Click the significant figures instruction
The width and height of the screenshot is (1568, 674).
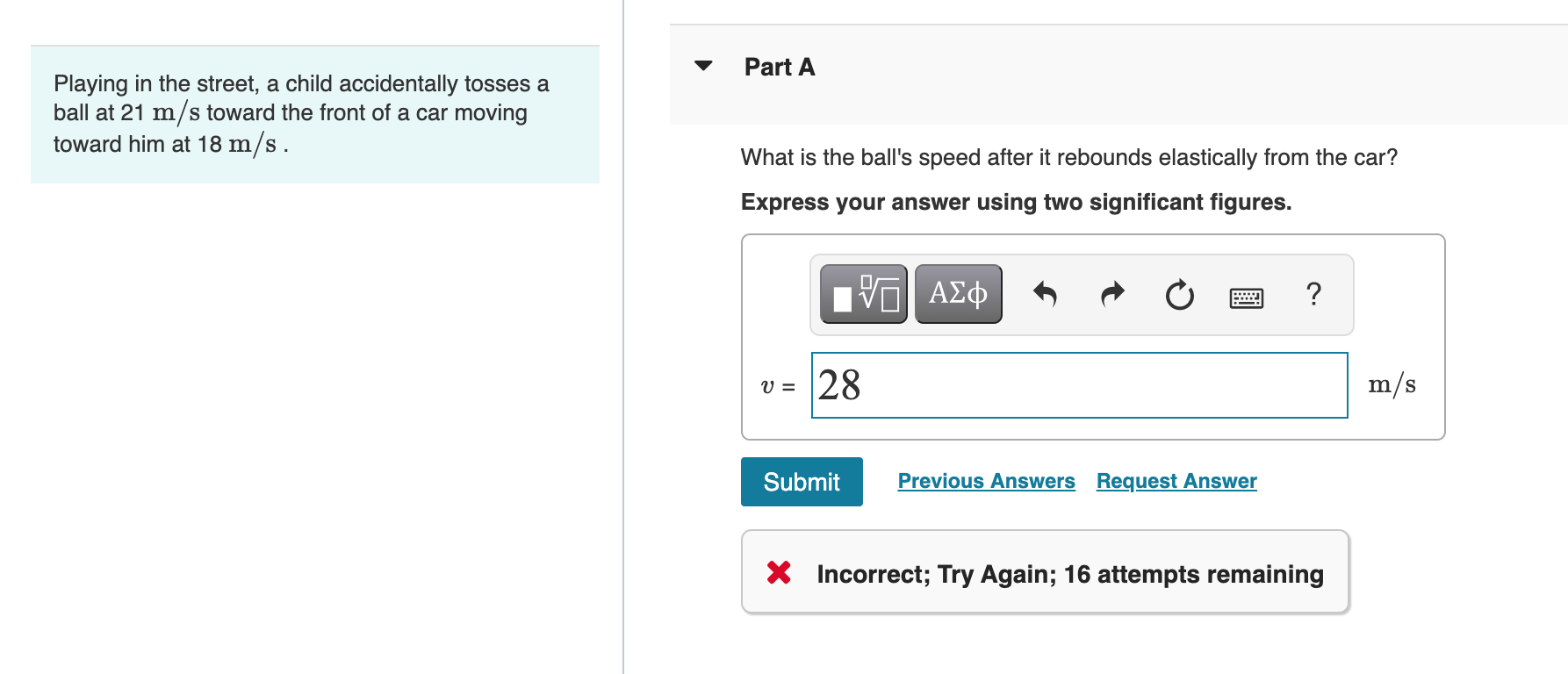pyautogui.click(x=1016, y=202)
